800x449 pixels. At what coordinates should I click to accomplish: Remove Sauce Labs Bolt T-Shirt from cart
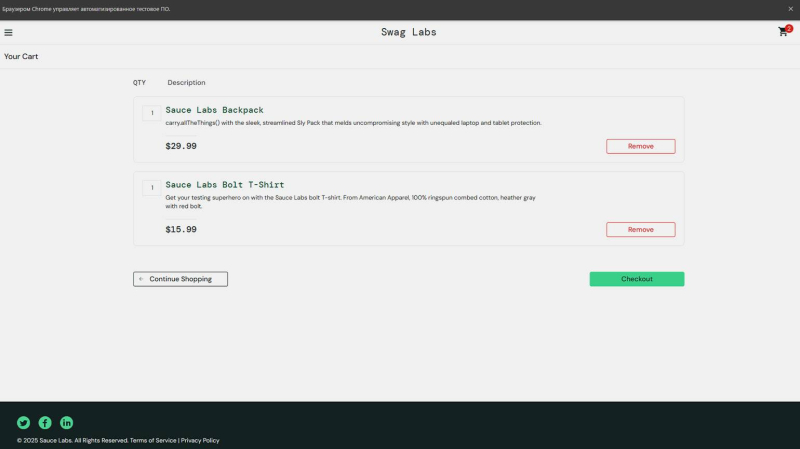pyautogui.click(x=640, y=230)
